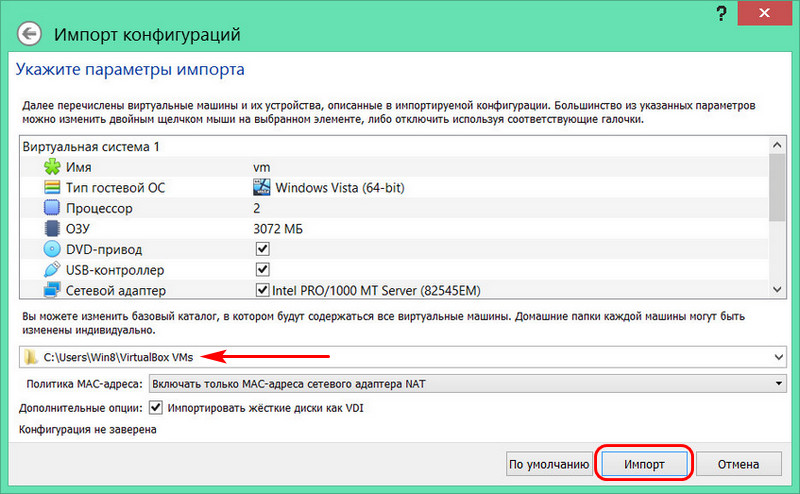Toggle Импортировать жёсткие диски как VDI checkbox

(x=156, y=408)
